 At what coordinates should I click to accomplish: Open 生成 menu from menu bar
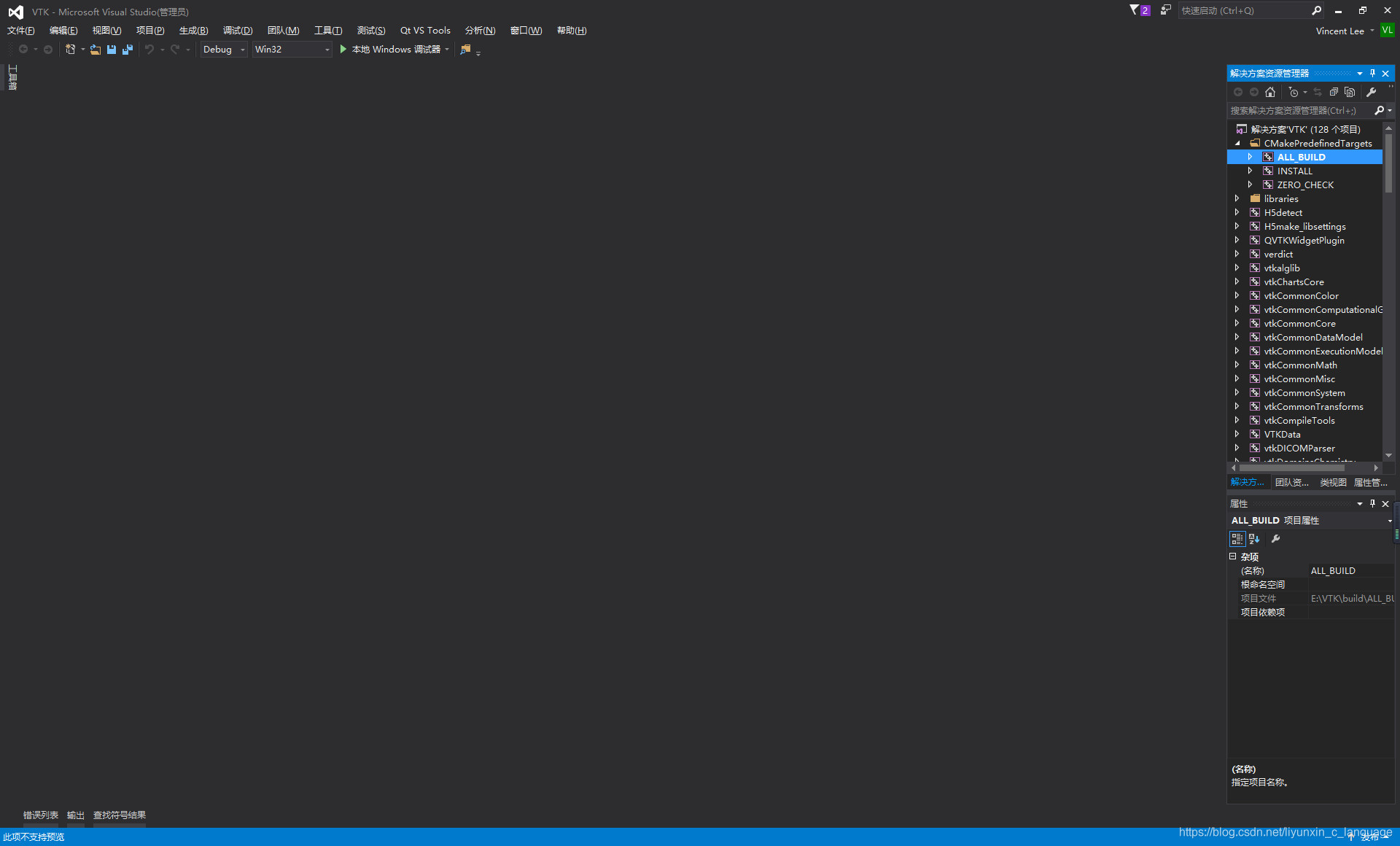[194, 30]
